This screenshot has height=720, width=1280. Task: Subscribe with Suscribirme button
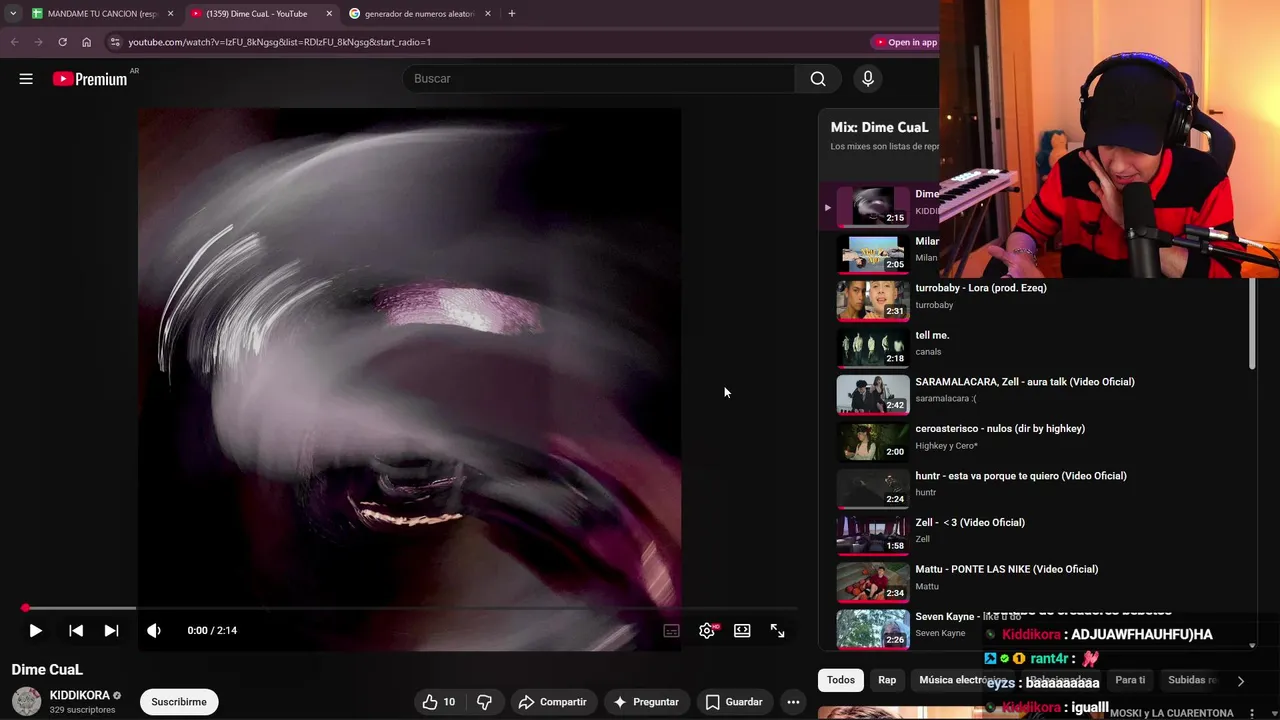179,702
